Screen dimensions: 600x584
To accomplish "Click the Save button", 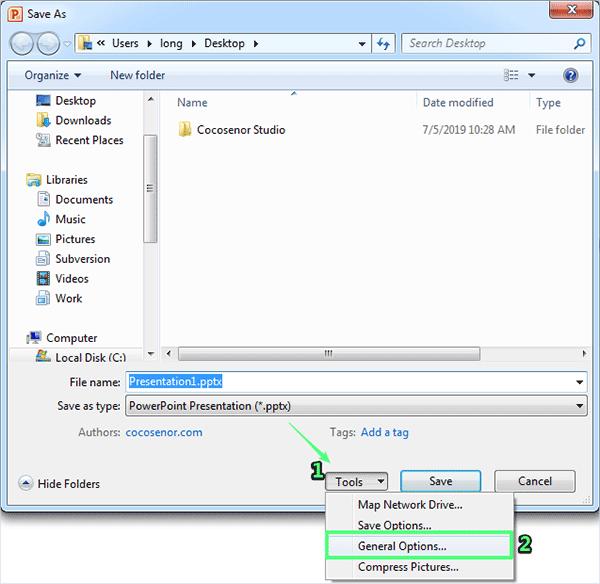I will (x=440, y=481).
